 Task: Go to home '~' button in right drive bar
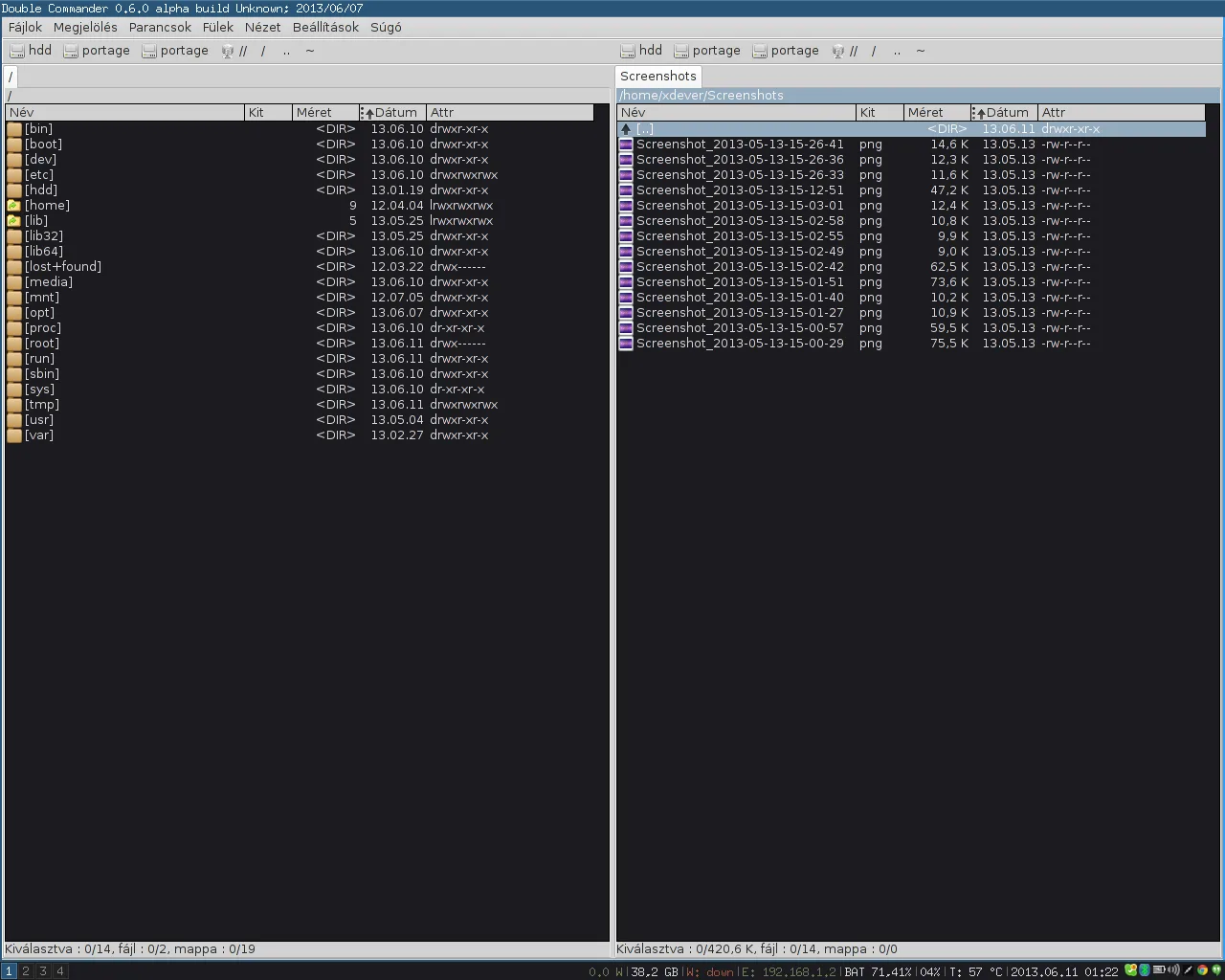click(921, 51)
